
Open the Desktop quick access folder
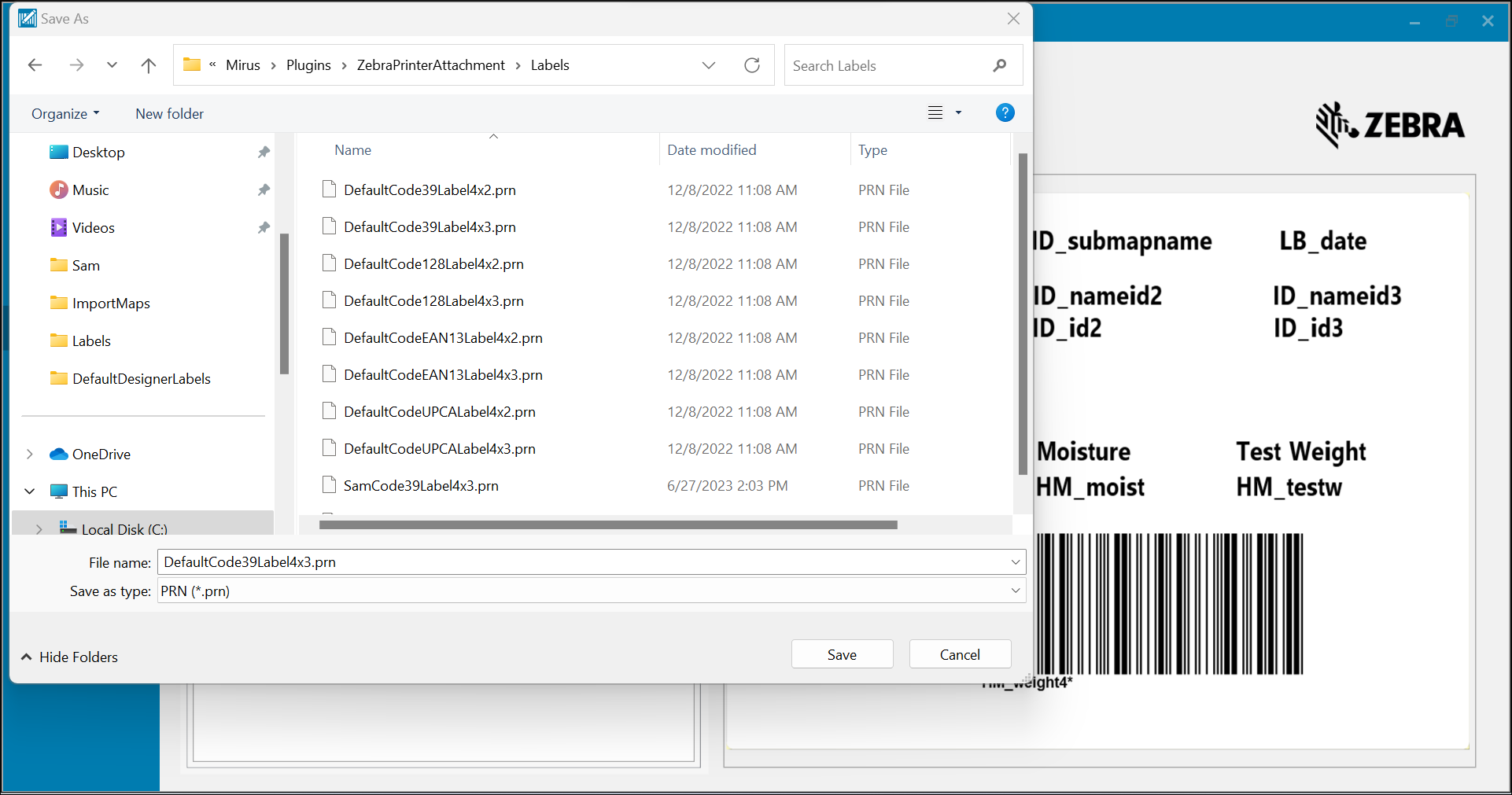pos(98,153)
